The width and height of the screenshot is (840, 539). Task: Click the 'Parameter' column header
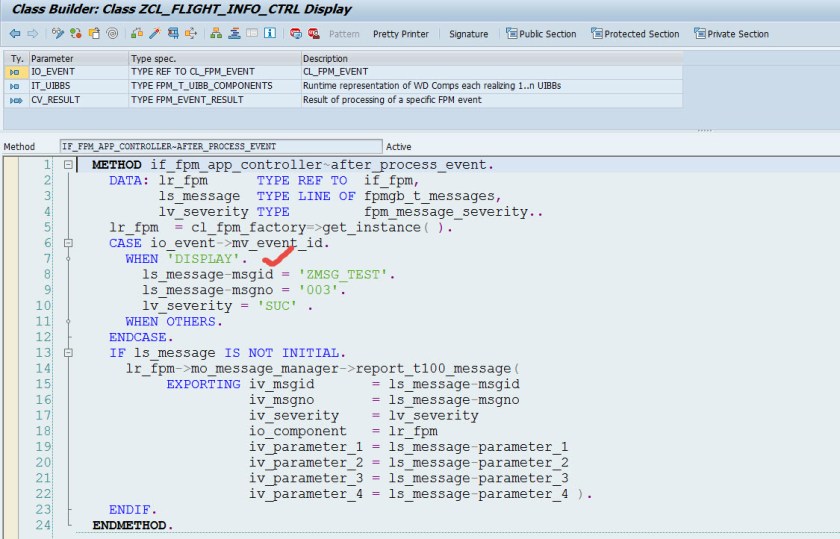[x=79, y=58]
